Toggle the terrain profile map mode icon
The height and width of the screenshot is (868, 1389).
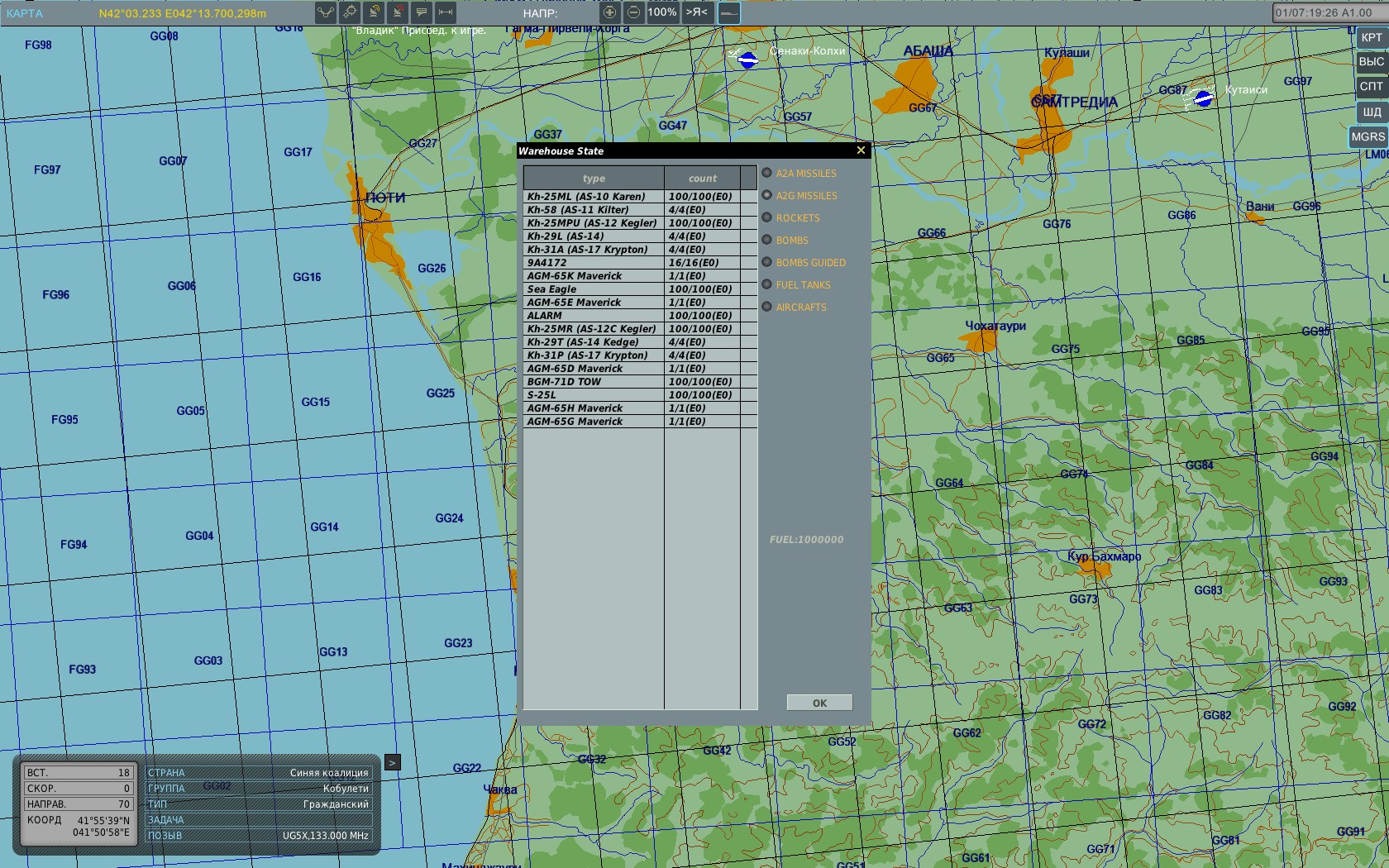(729, 12)
